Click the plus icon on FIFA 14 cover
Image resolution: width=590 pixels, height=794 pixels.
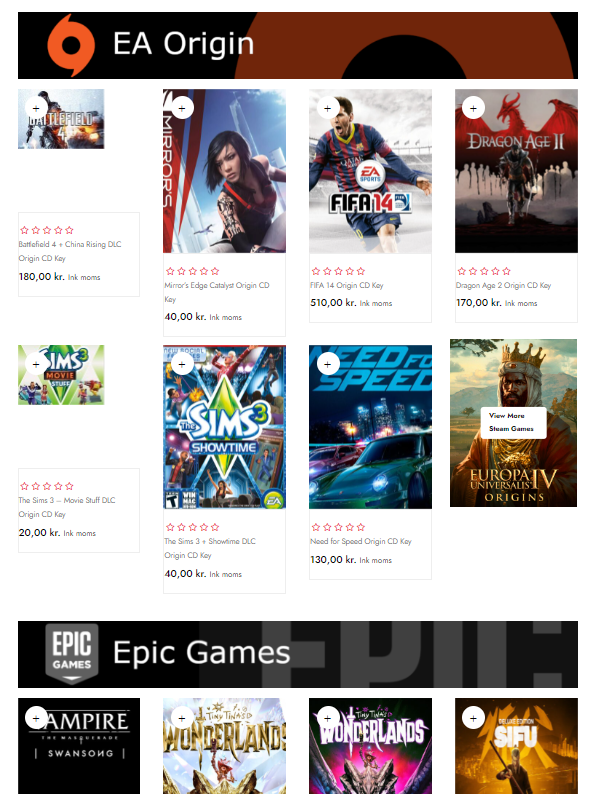point(328,108)
